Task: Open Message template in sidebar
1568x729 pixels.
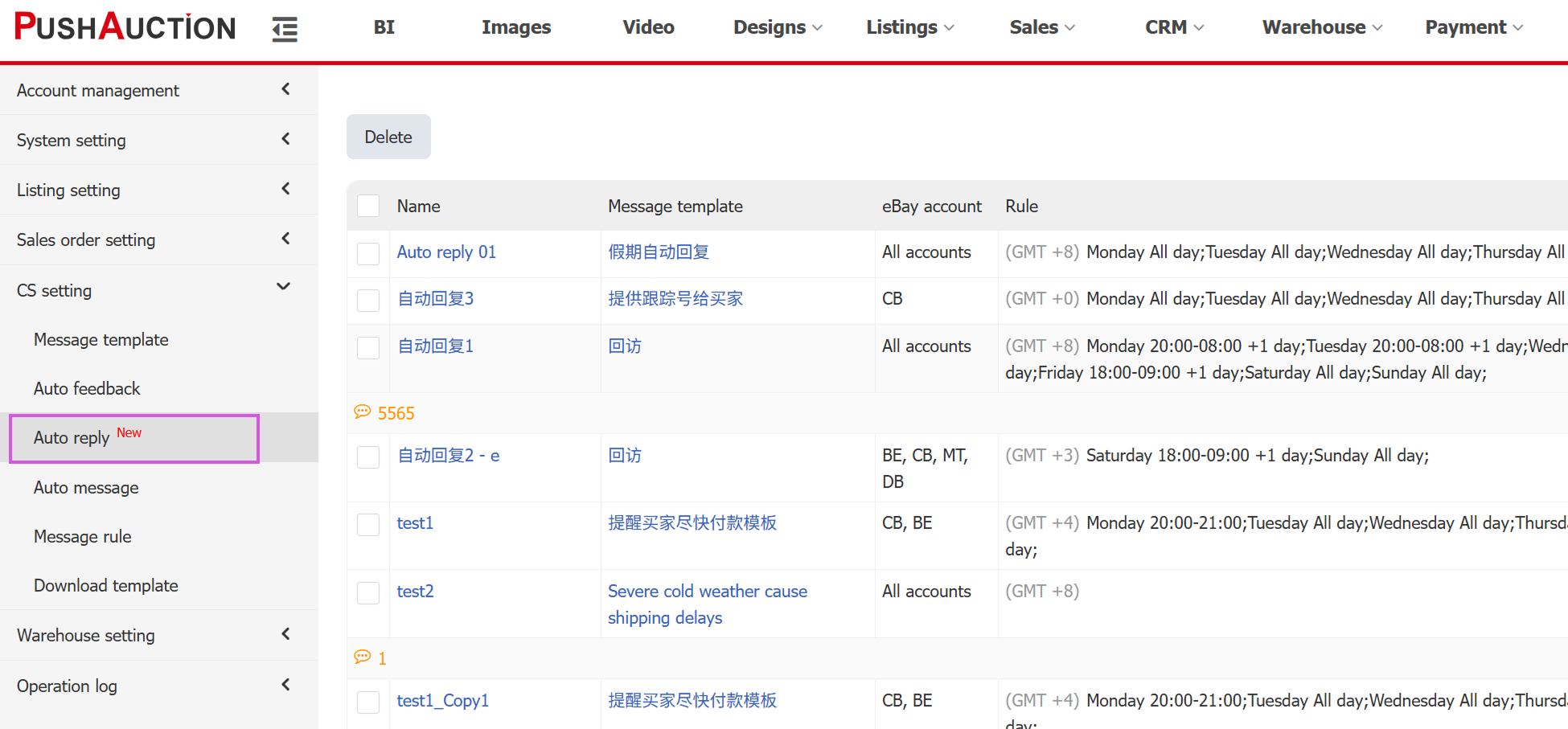Action: [x=101, y=339]
